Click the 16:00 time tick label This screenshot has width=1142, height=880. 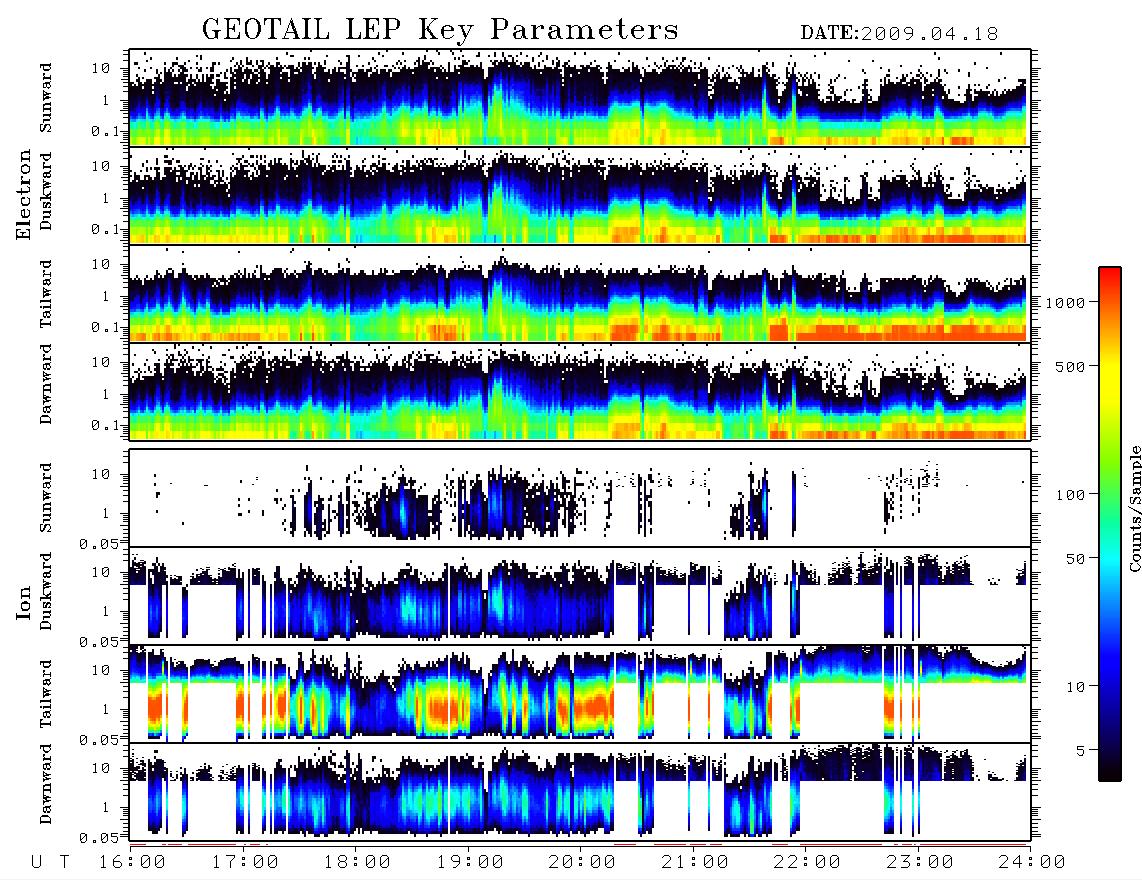pos(133,863)
